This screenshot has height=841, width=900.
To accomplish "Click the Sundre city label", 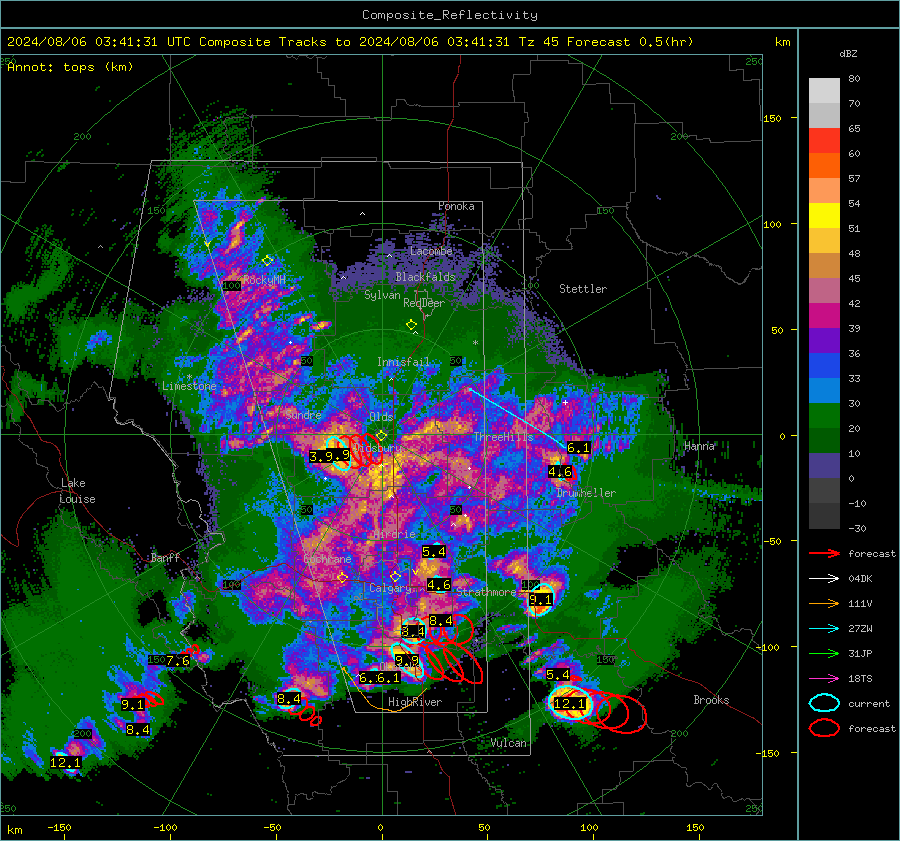I will click(303, 414).
